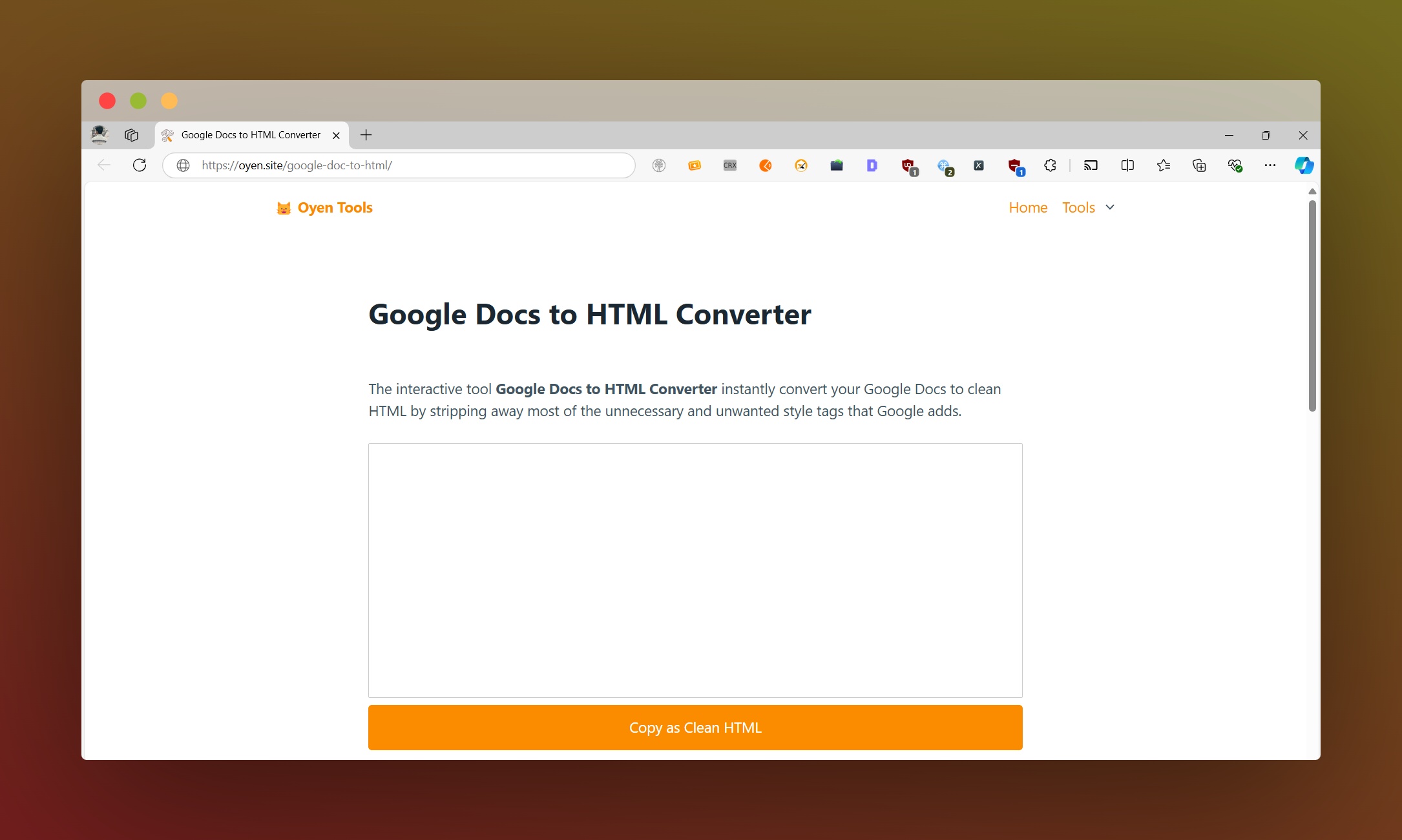Click the palm tree extension icon
The height and width of the screenshot is (840, 1402).
[x=658, y=165]
